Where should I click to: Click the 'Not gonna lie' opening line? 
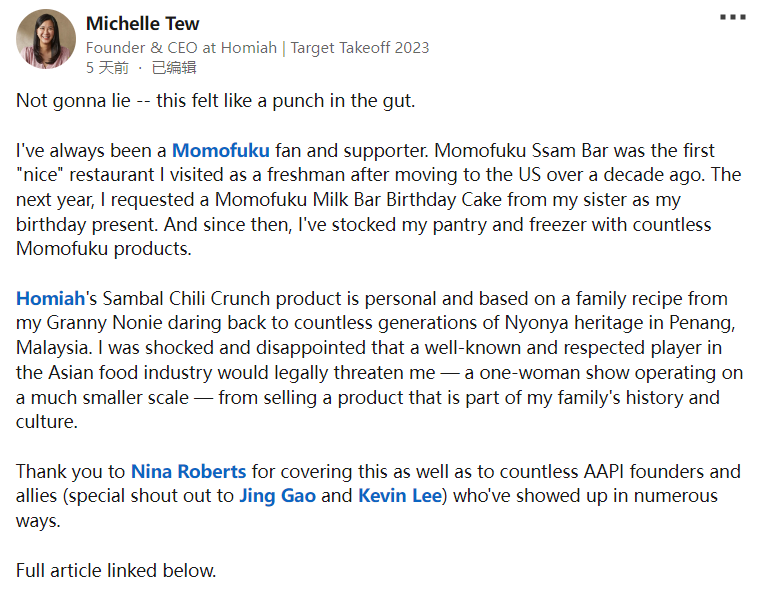(x=216, y=101)
